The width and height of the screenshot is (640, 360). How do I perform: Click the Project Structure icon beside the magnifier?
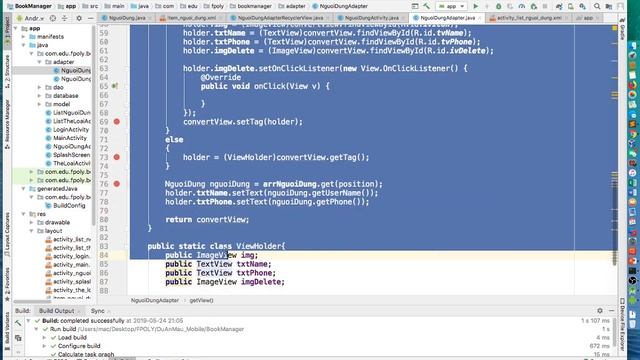609,6
